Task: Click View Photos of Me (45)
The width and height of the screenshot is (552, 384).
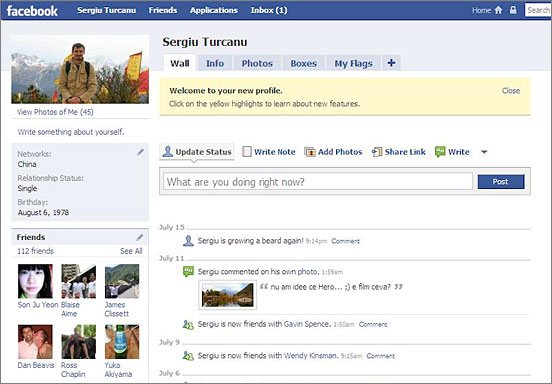Action: [55, 112]
